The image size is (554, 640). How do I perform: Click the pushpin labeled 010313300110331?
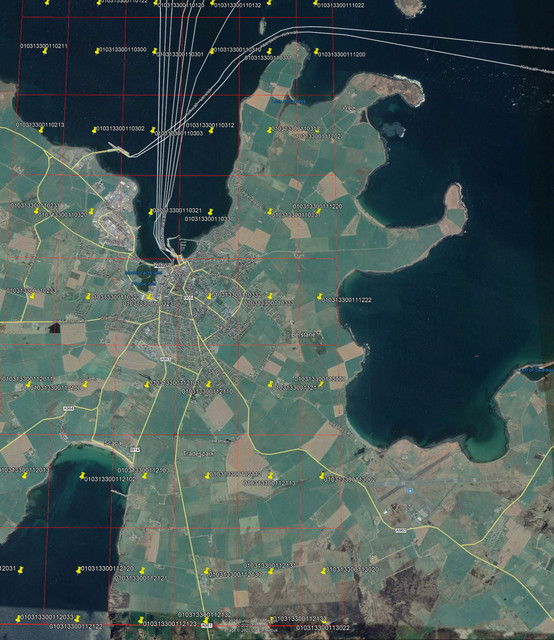269,211
